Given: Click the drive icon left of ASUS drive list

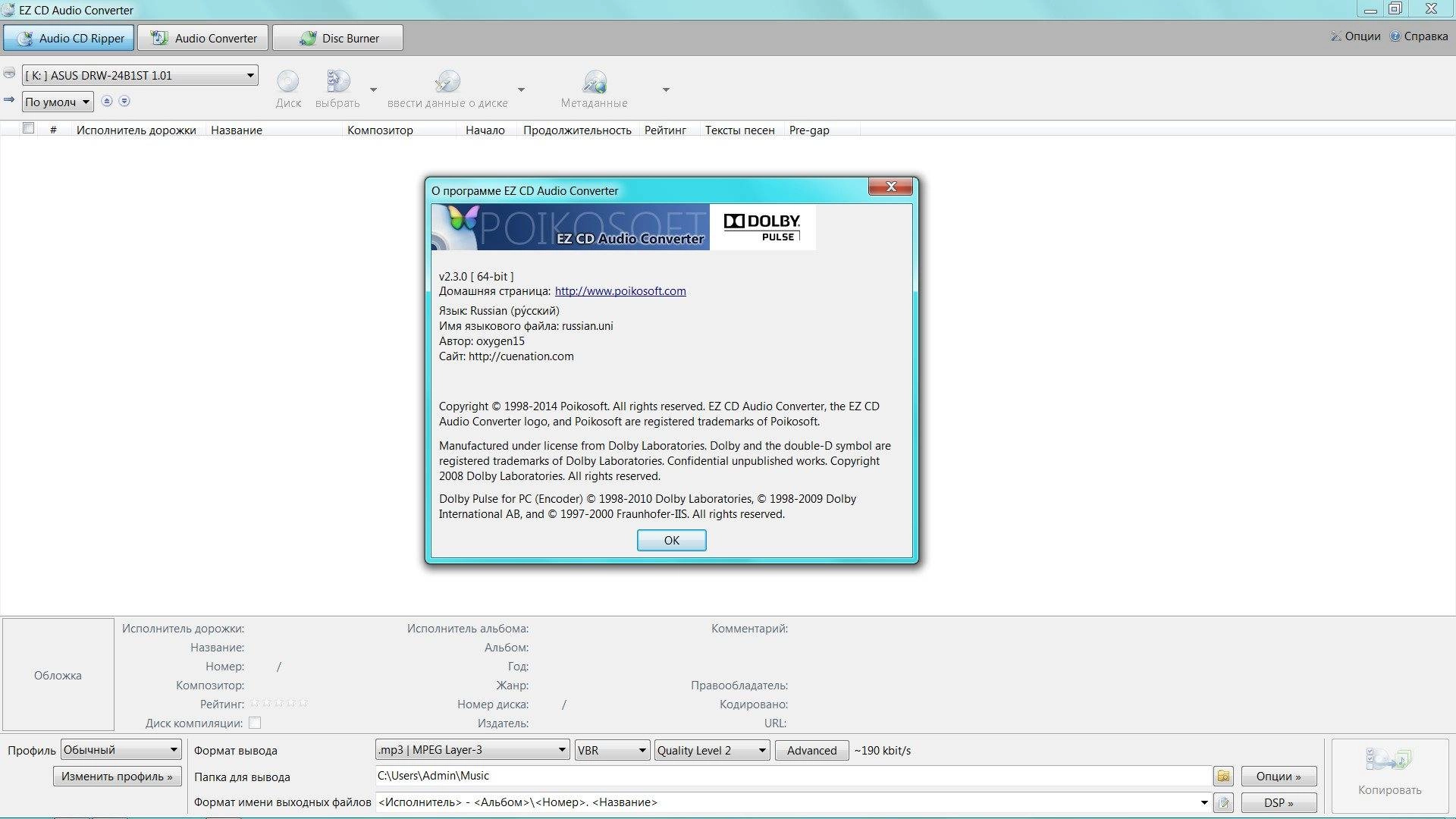Looking at the screenshot, I should [9, 74].
